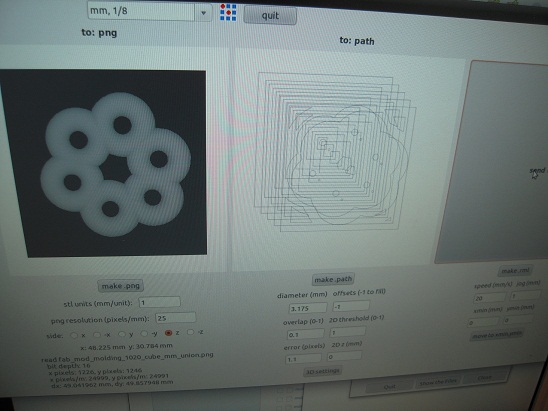The width and height of the screenshot is (548, 411).
Task: Click the move to xmin,ymin button
Action: click(x=497, y=334)
